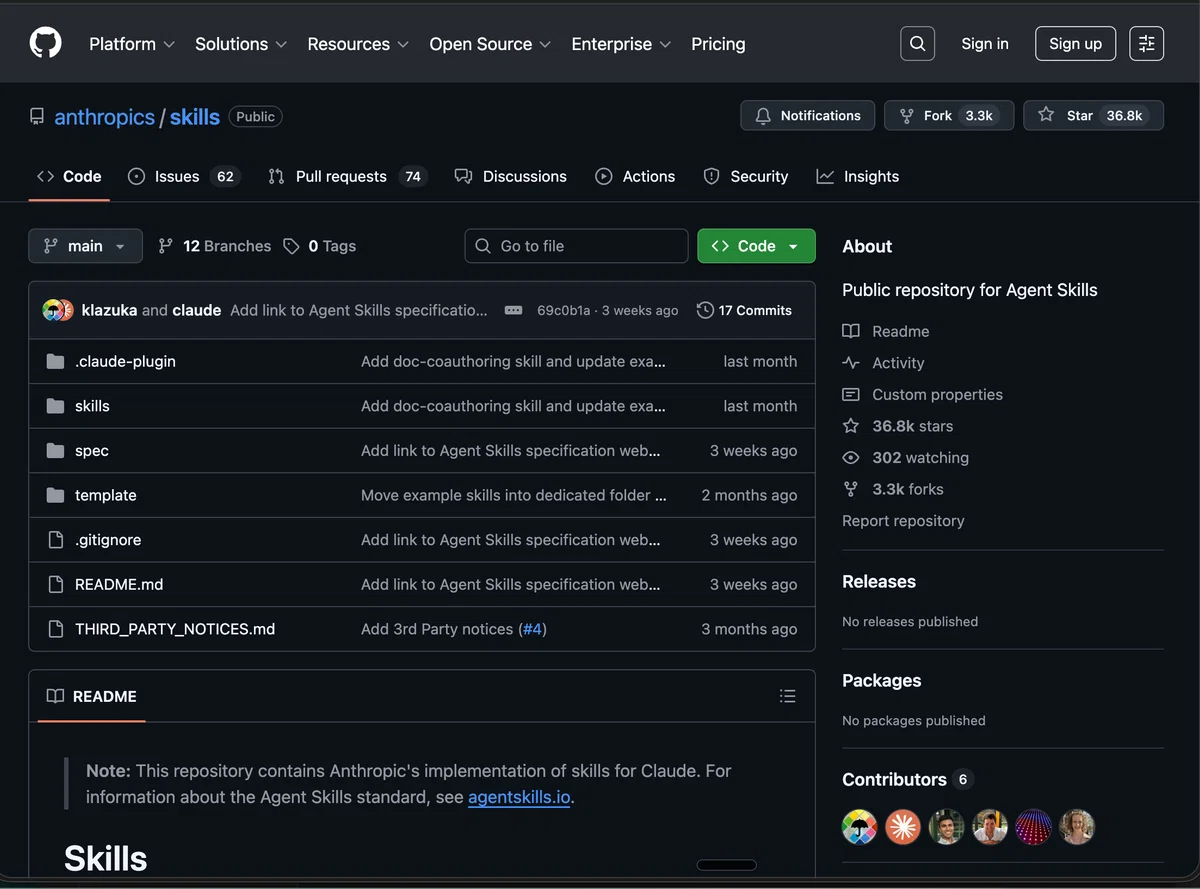The height and width of the screenshot is (889, 1200).
Task: Open Platform dropdown menu
Action: tap(132, 44)
